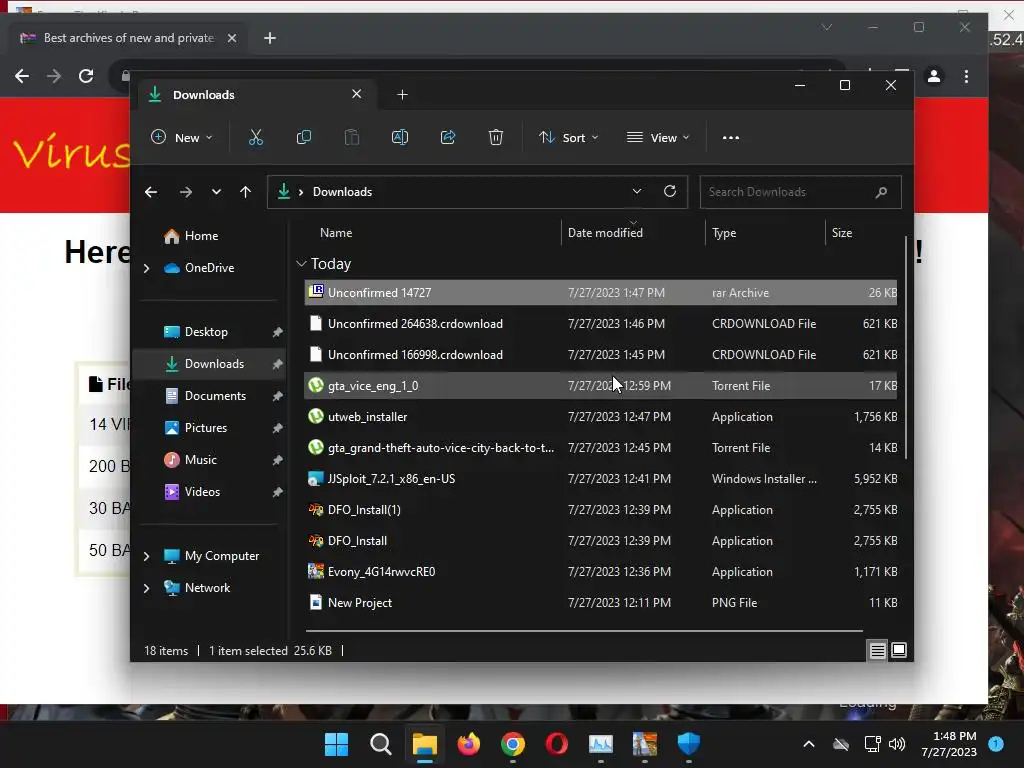Go up one folder level
1024x768 pixels.
[246, 192]
